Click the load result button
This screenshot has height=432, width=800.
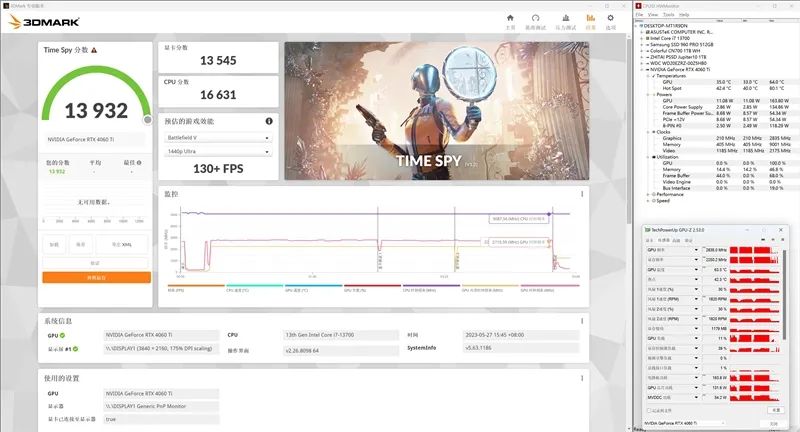point(54,245)
